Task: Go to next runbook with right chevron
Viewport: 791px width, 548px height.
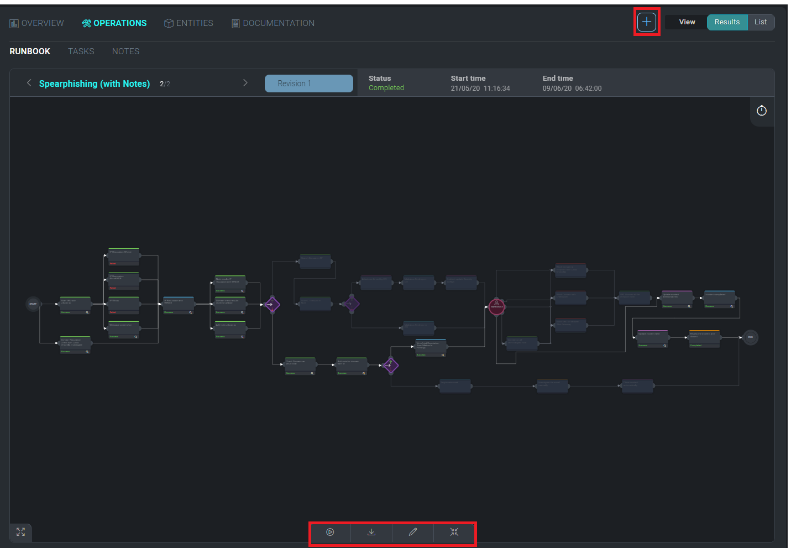Action: pyautogui.click(x=245, y=83)
